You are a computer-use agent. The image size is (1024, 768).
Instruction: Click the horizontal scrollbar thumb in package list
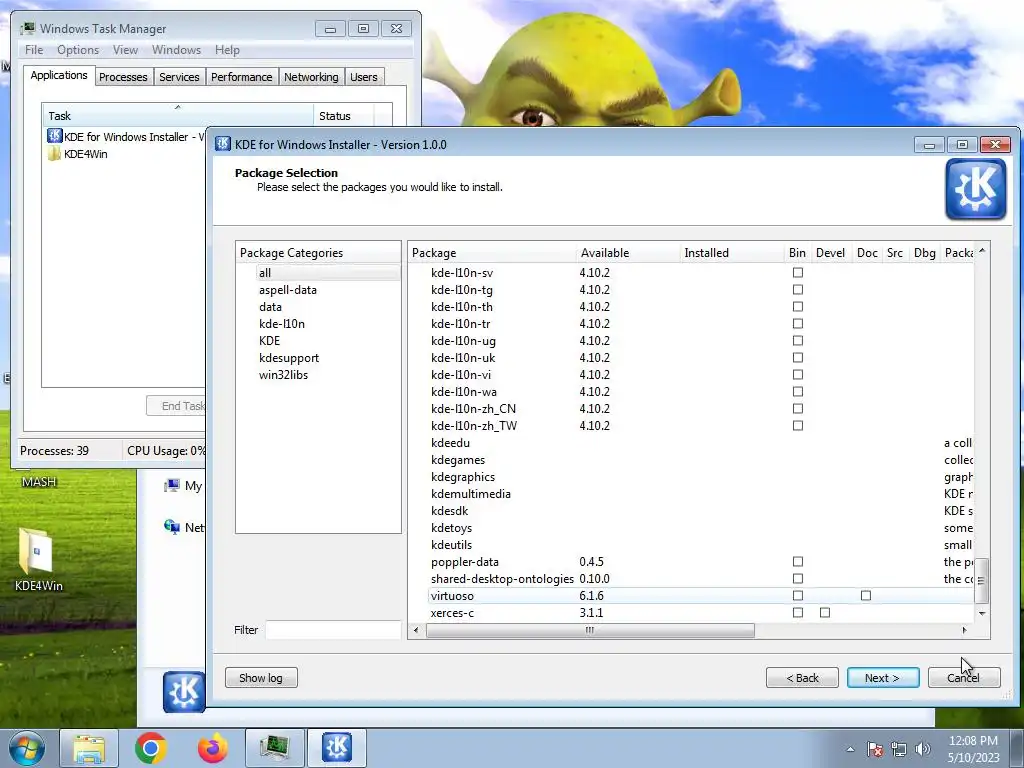click(x=590, y=630)
